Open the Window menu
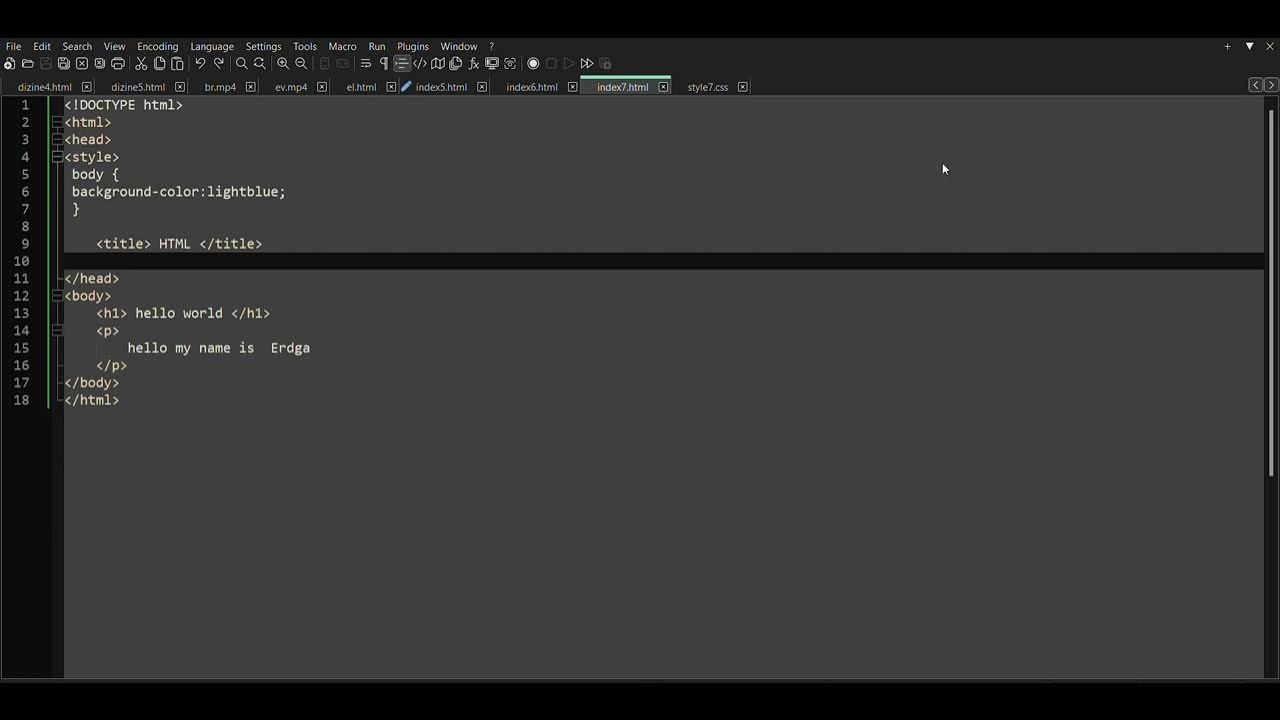This screenshot has height=720, width=1280. tap(459, 46)
